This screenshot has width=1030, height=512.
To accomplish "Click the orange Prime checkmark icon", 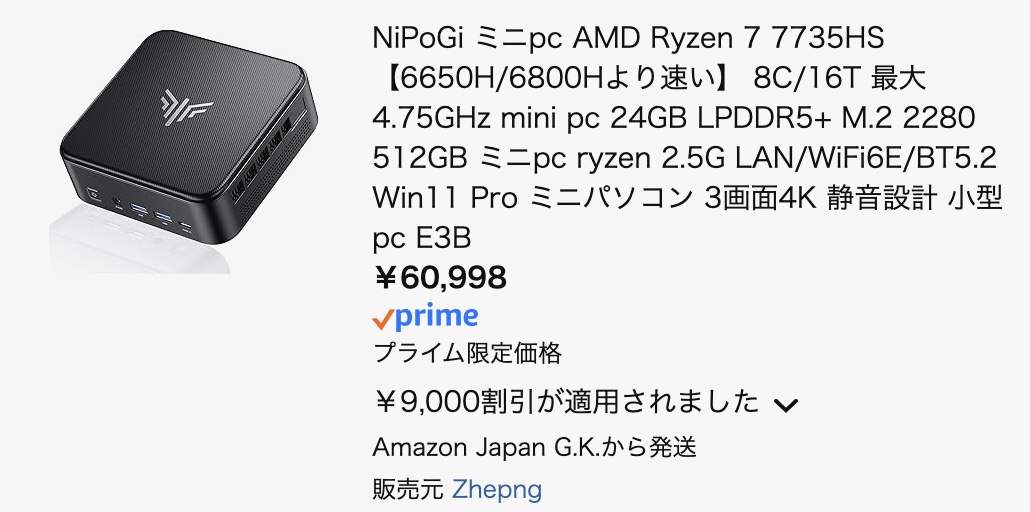I will [382, 319].
